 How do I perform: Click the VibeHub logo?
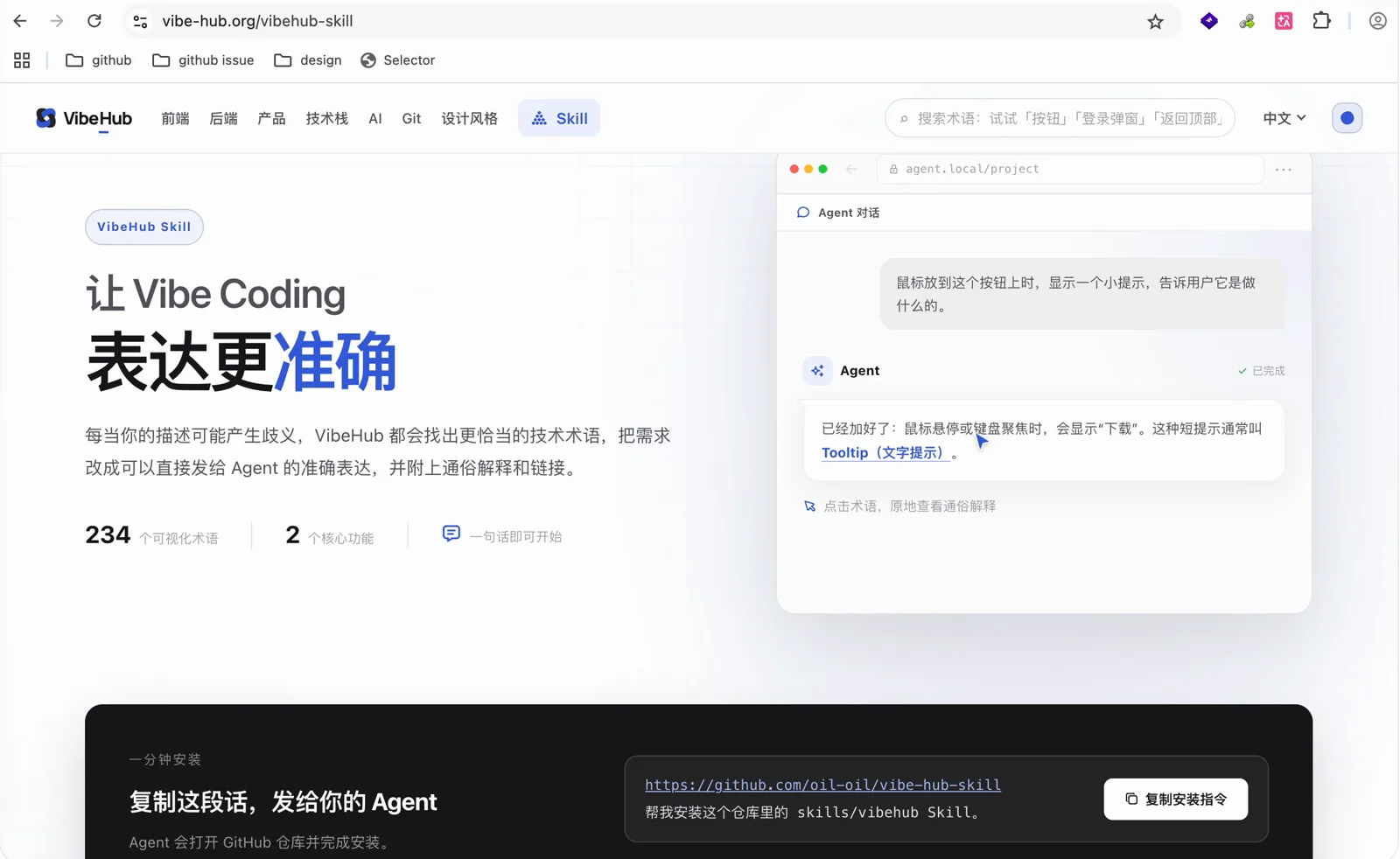(84, 118)
